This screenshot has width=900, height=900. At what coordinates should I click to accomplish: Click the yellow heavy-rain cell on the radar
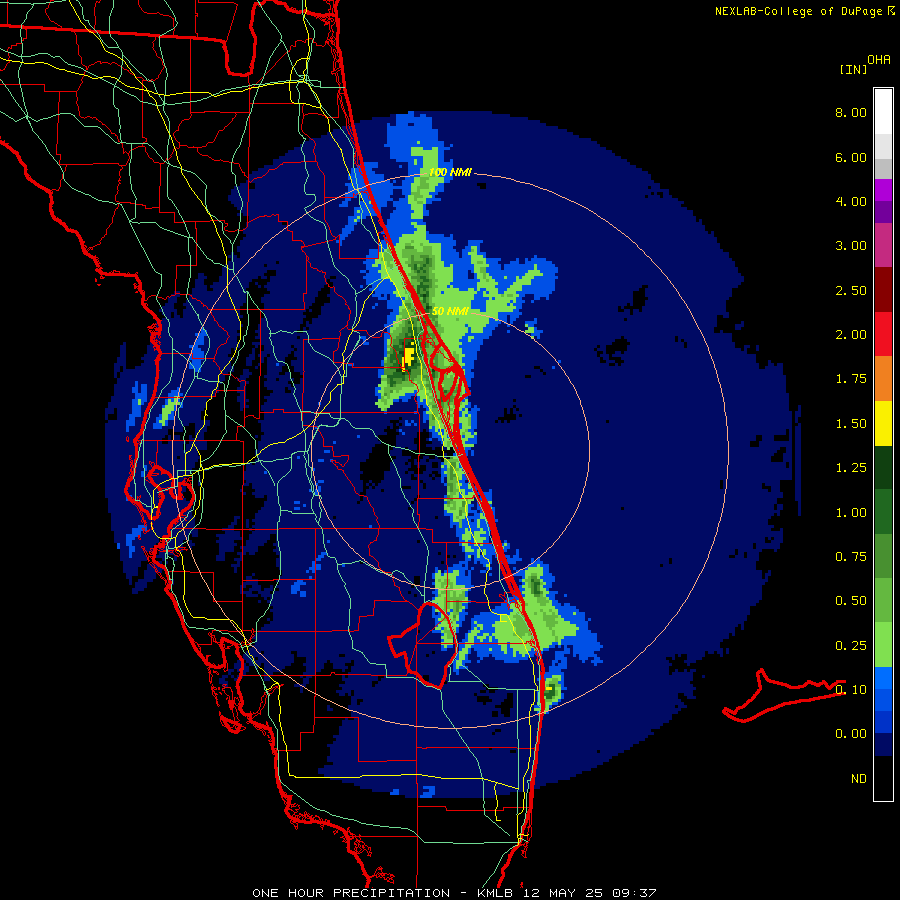tap(409, 356)
